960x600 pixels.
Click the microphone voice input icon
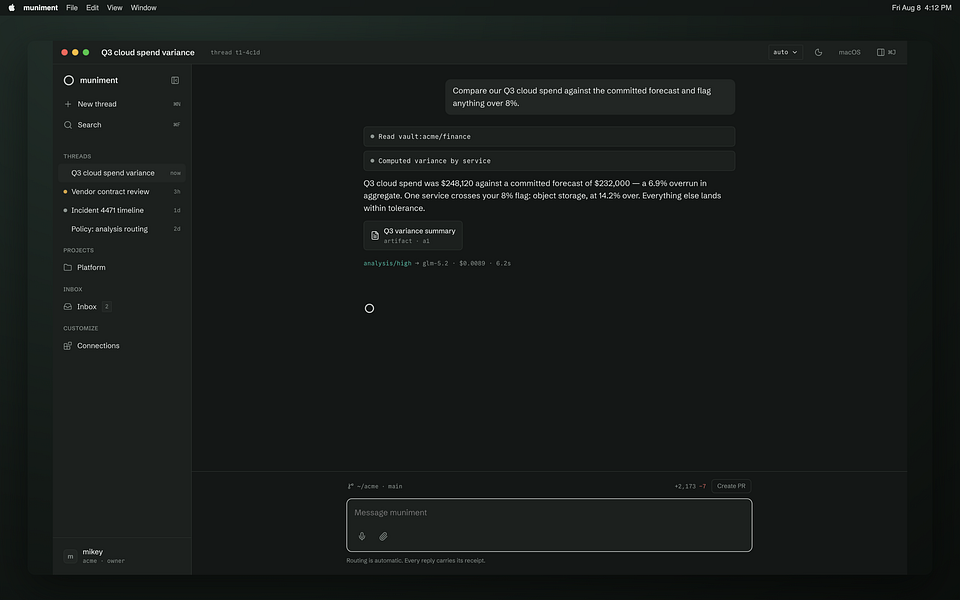[x=362, y=536]
